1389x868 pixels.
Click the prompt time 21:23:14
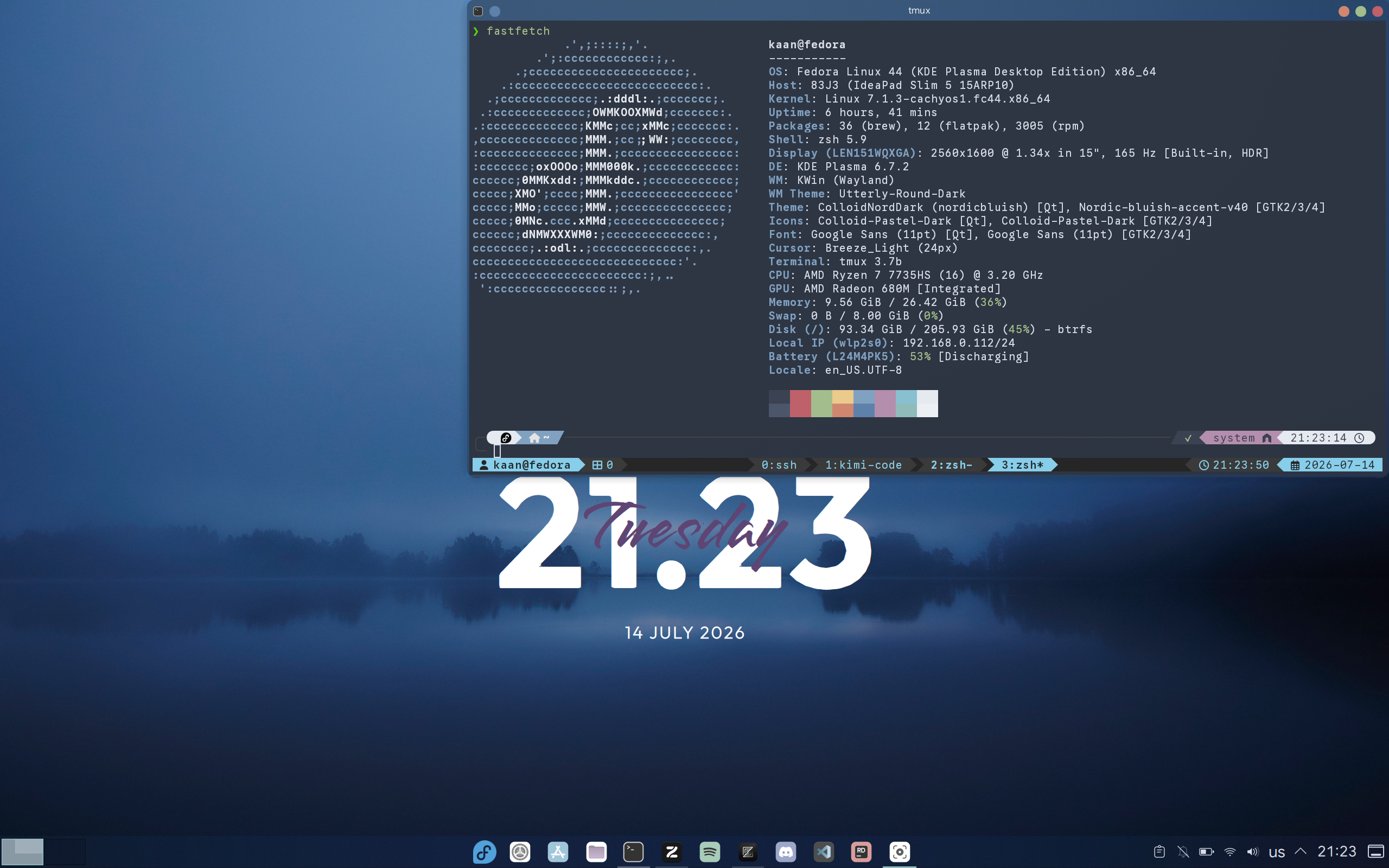pyautogui.click(x=1327, y=438)
